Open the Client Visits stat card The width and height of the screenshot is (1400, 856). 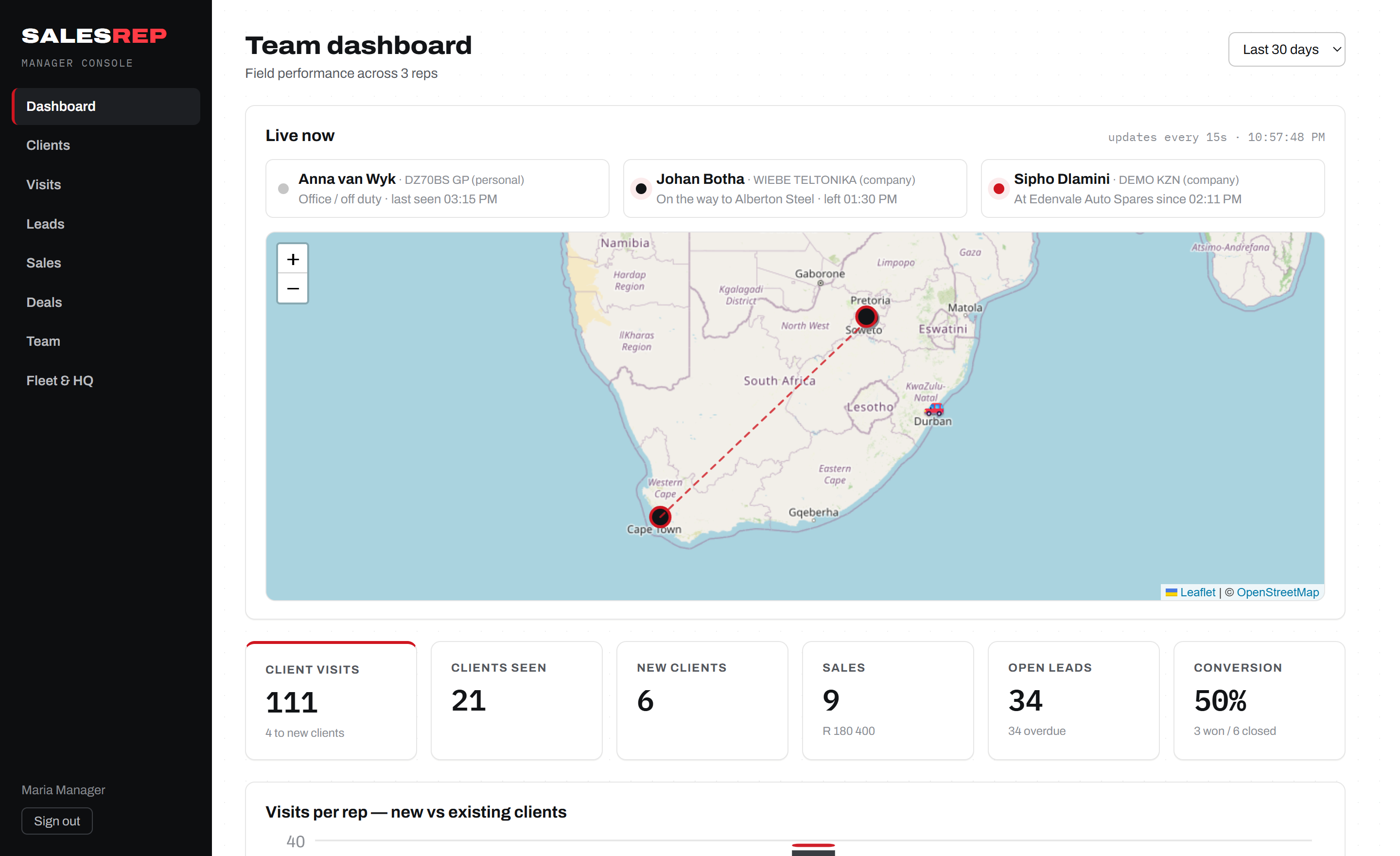coord(331,701)
